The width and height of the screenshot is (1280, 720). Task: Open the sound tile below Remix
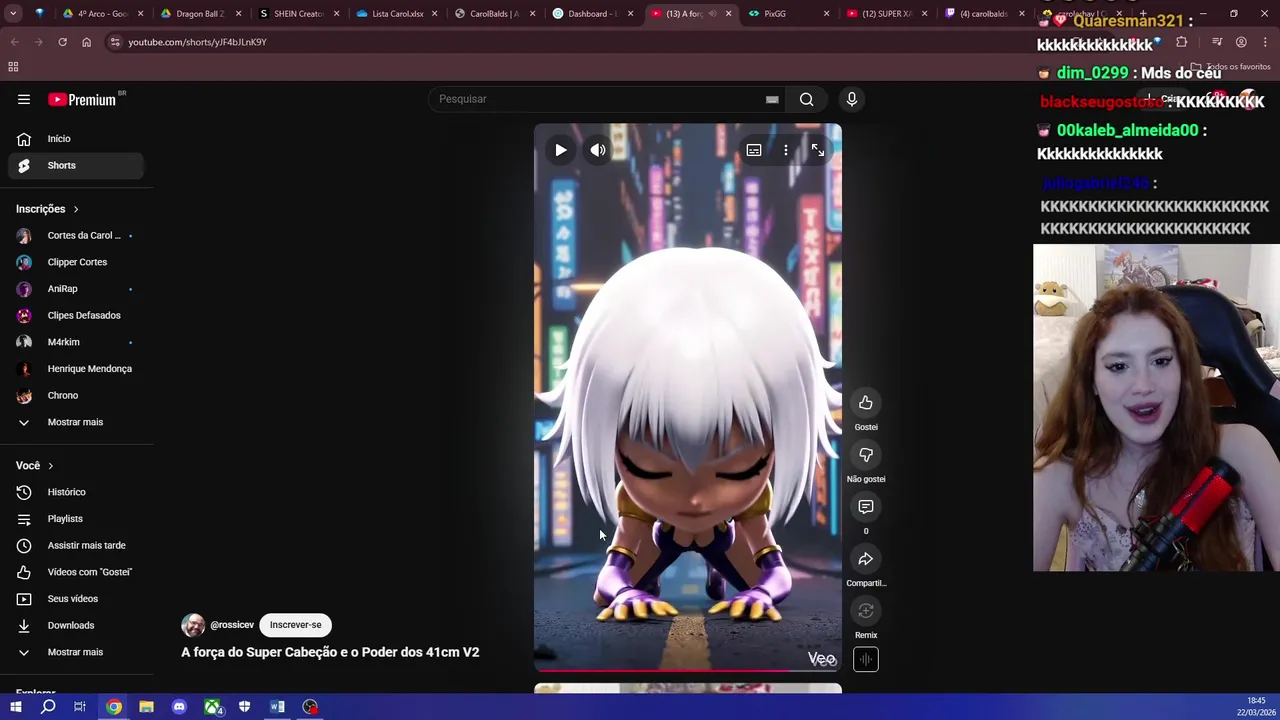pyautogui.click(x=866, y=659)
